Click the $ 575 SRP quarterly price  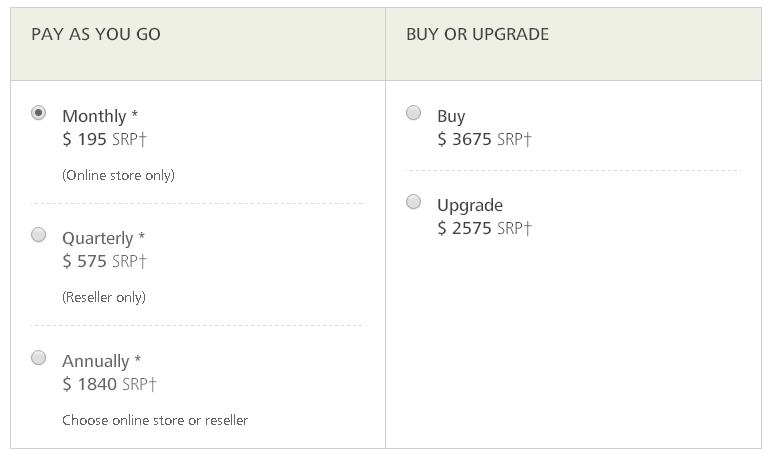[x=104, y=261]
